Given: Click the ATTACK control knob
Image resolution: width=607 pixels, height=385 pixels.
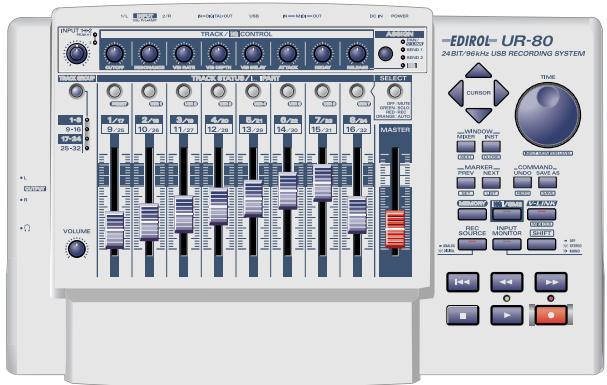Looking at the screenshot, I should (288, 54).
